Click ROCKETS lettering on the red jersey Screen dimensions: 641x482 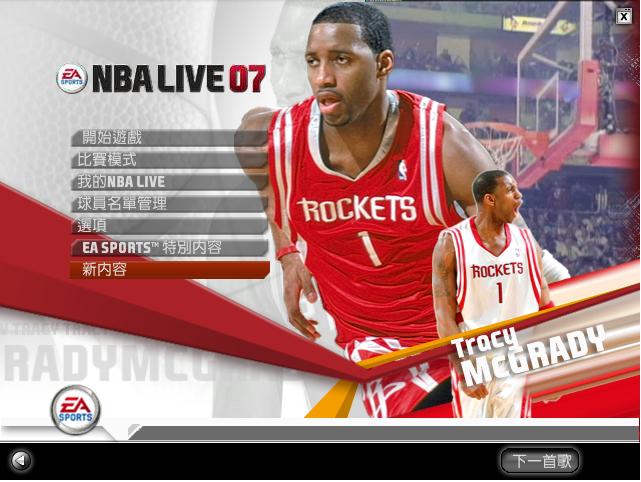[x=357, y=209]
